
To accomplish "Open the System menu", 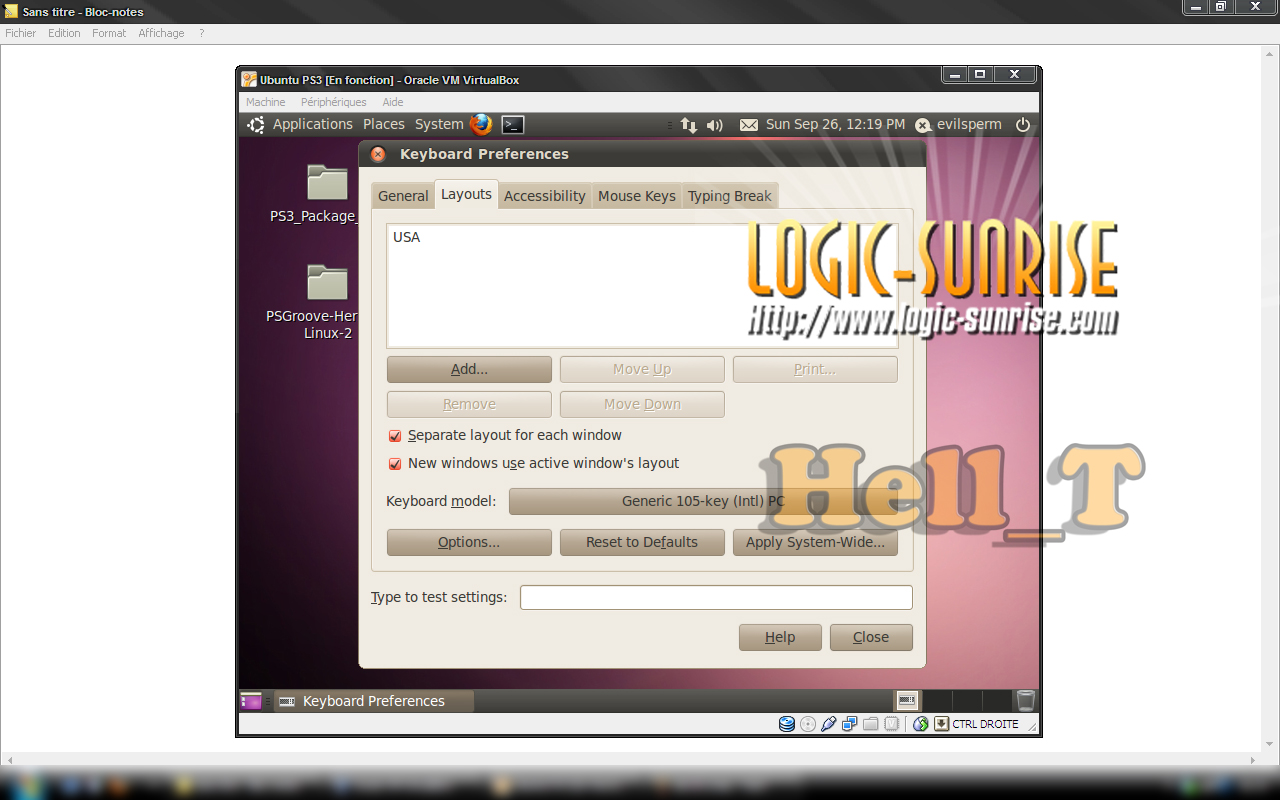I will coord(439,124).
